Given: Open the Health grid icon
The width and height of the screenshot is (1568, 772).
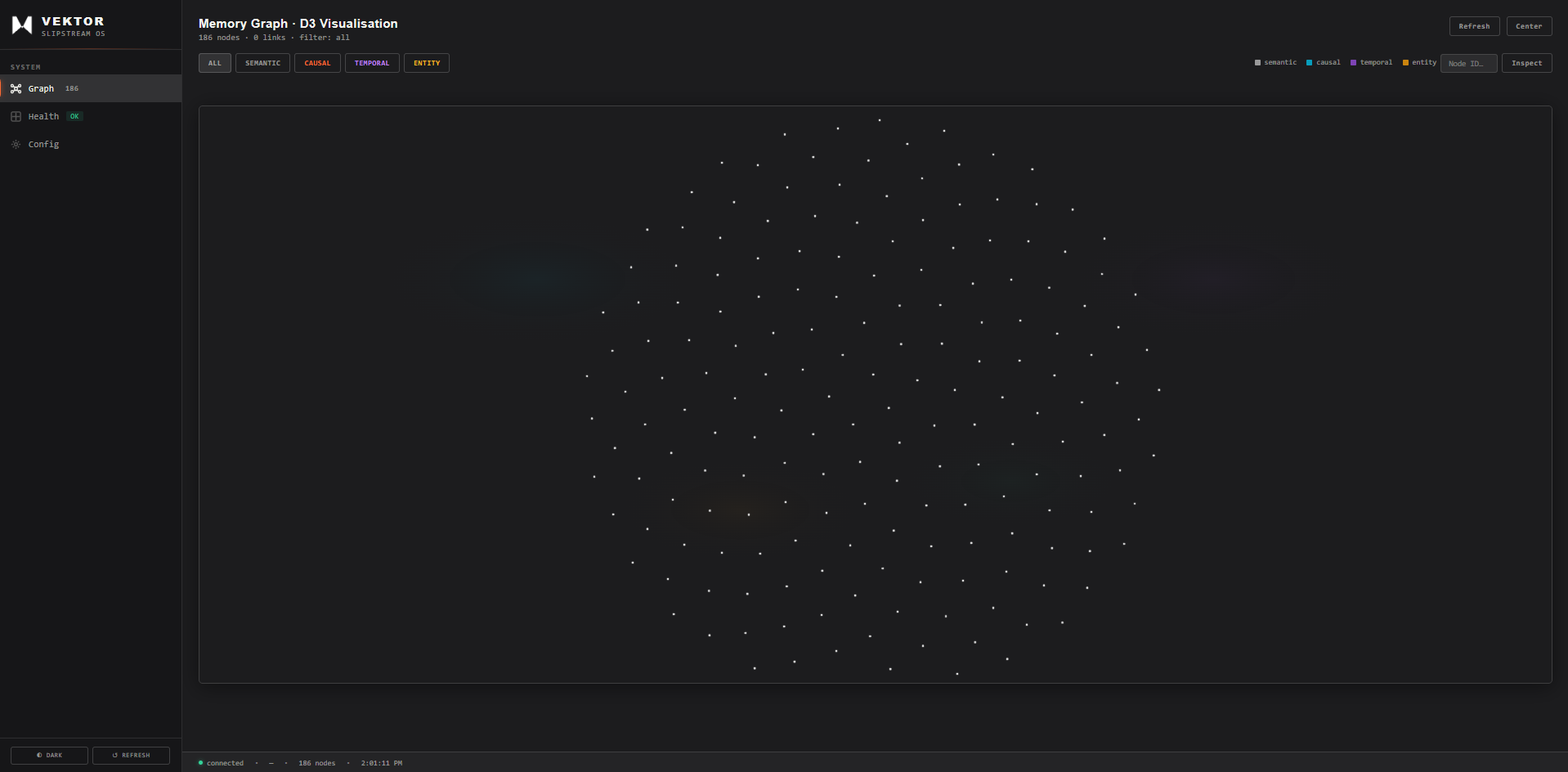Looking at the screenshot, I should click(x=16, y=116).
